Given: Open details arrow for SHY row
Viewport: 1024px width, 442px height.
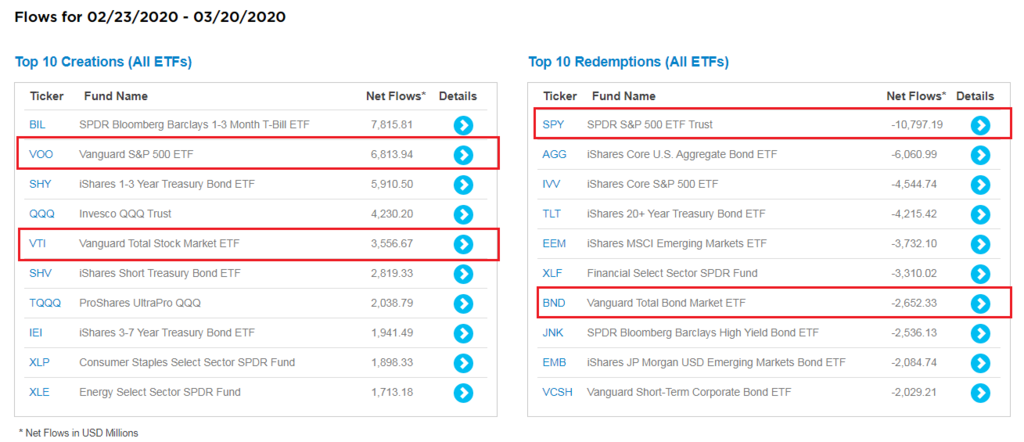Looking at the screenshot, I should pyautogui.click(x=463, y=185).
